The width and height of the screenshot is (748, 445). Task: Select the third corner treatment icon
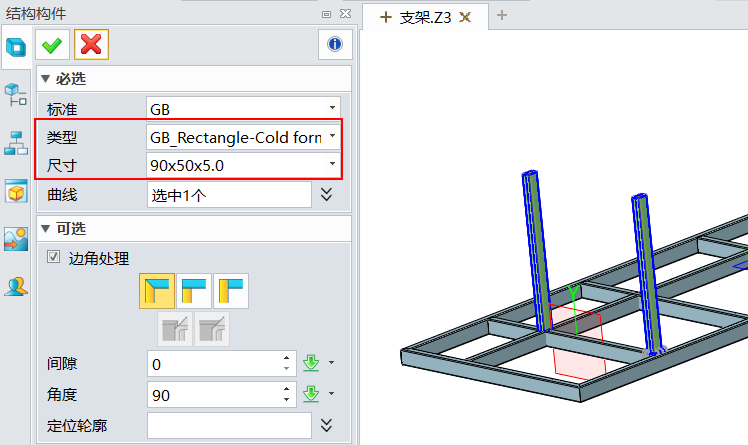coord(231,291)
